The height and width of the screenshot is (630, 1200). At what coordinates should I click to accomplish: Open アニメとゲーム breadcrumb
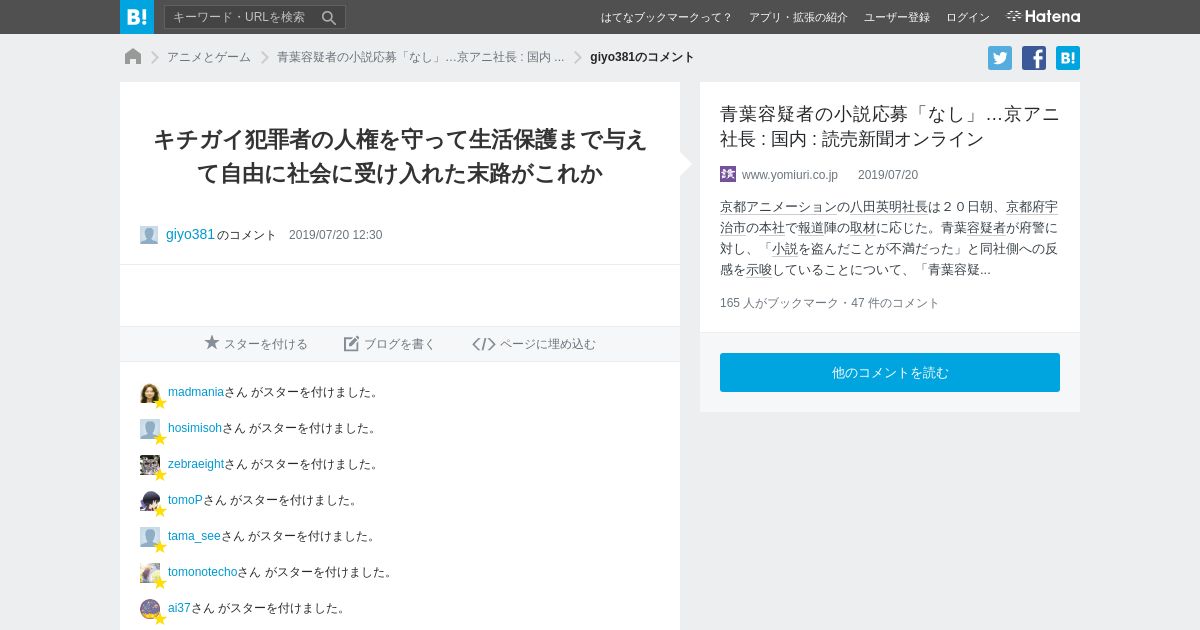(209, 57)
